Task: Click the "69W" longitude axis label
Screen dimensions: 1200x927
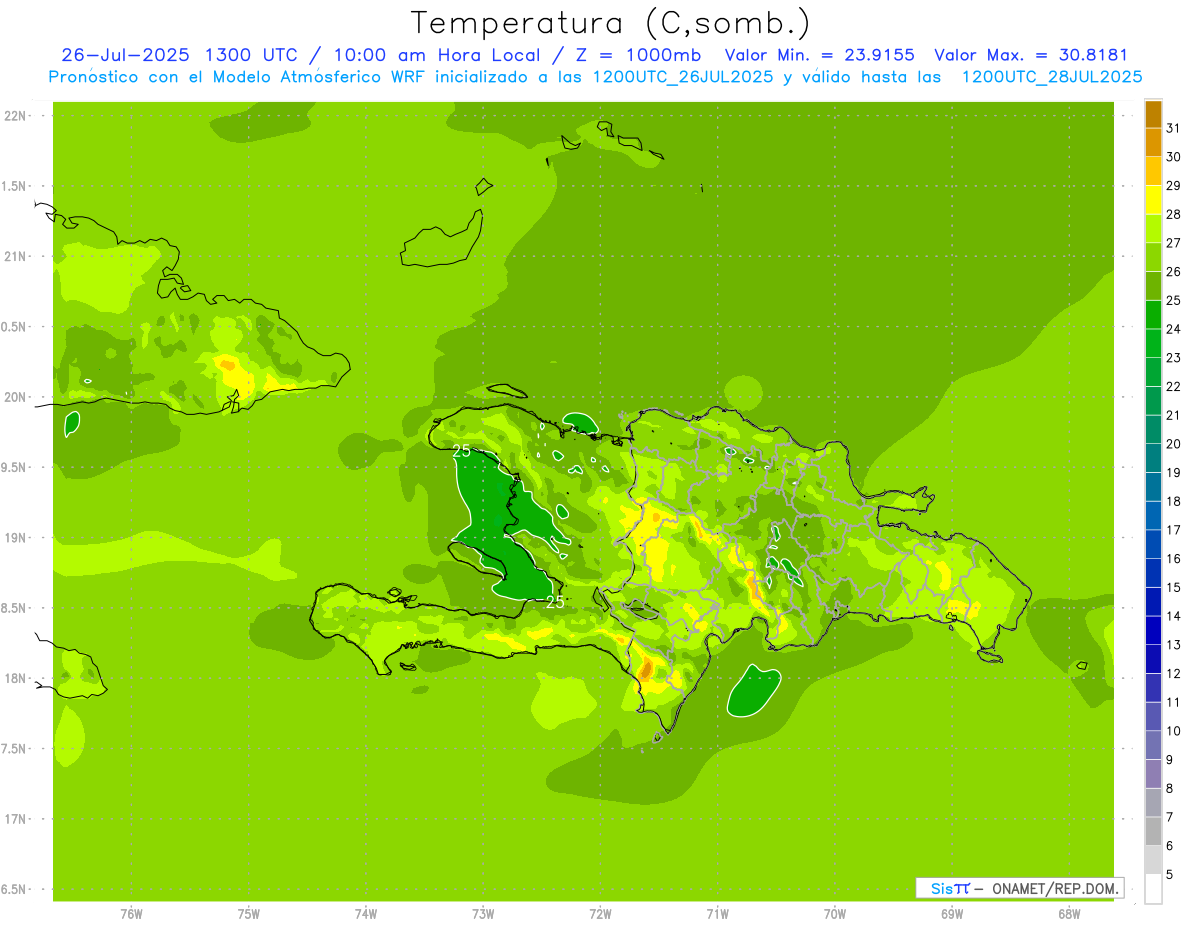Action: [952, 914]
